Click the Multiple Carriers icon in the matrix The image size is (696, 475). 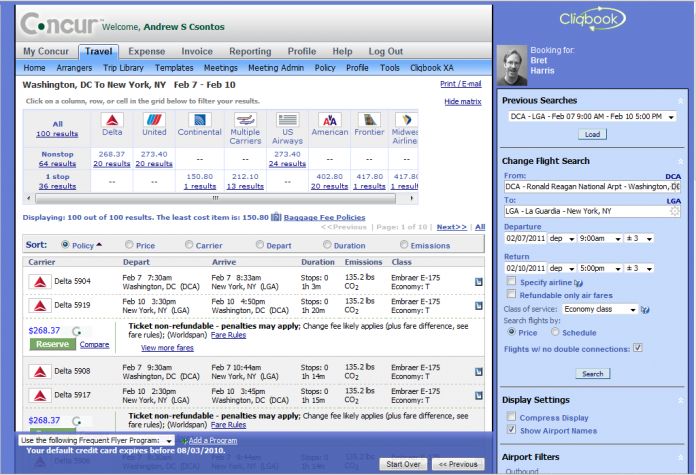(245, 120)
